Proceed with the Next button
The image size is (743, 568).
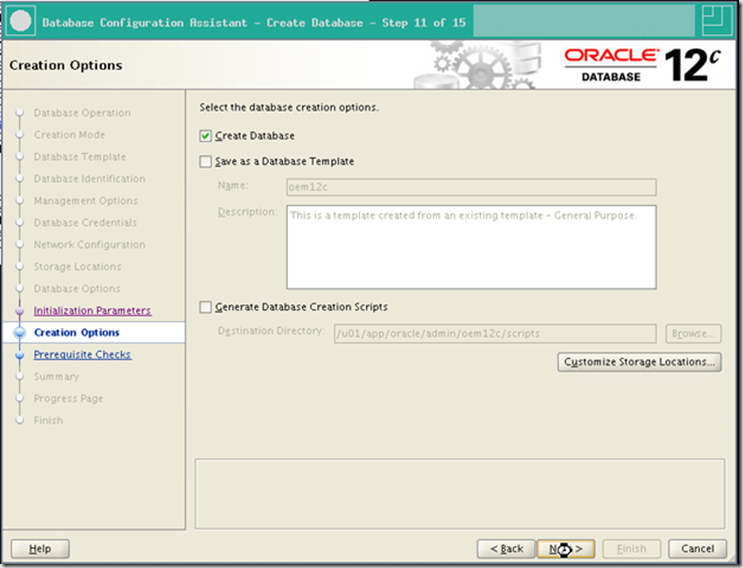click(566, 549)
